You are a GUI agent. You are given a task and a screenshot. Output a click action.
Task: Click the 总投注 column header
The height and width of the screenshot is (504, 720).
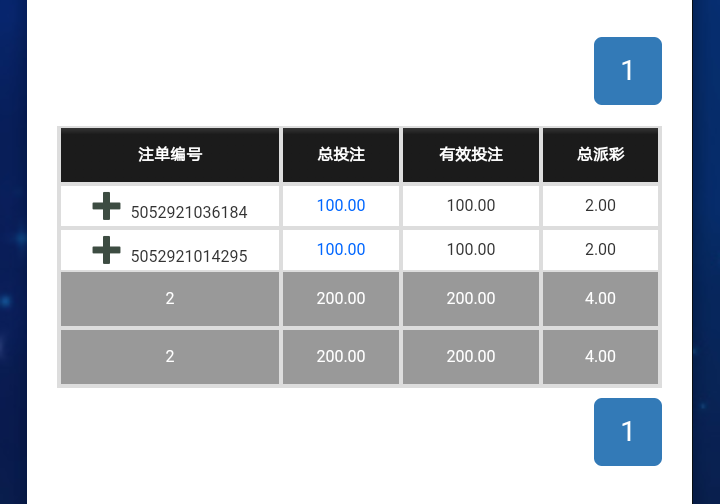click(x=341, y=155)
